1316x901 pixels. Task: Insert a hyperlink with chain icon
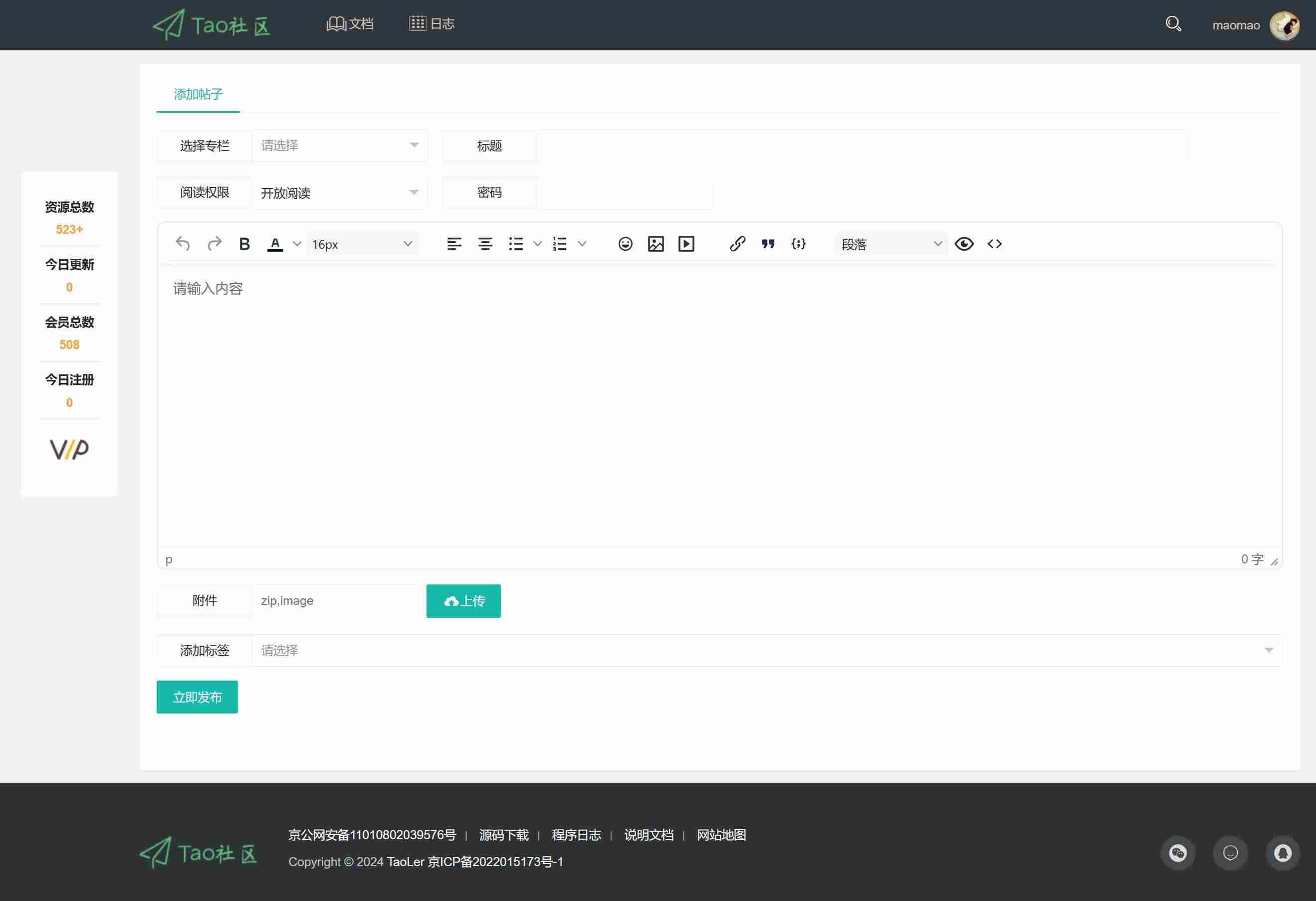(x=737, y=244)
